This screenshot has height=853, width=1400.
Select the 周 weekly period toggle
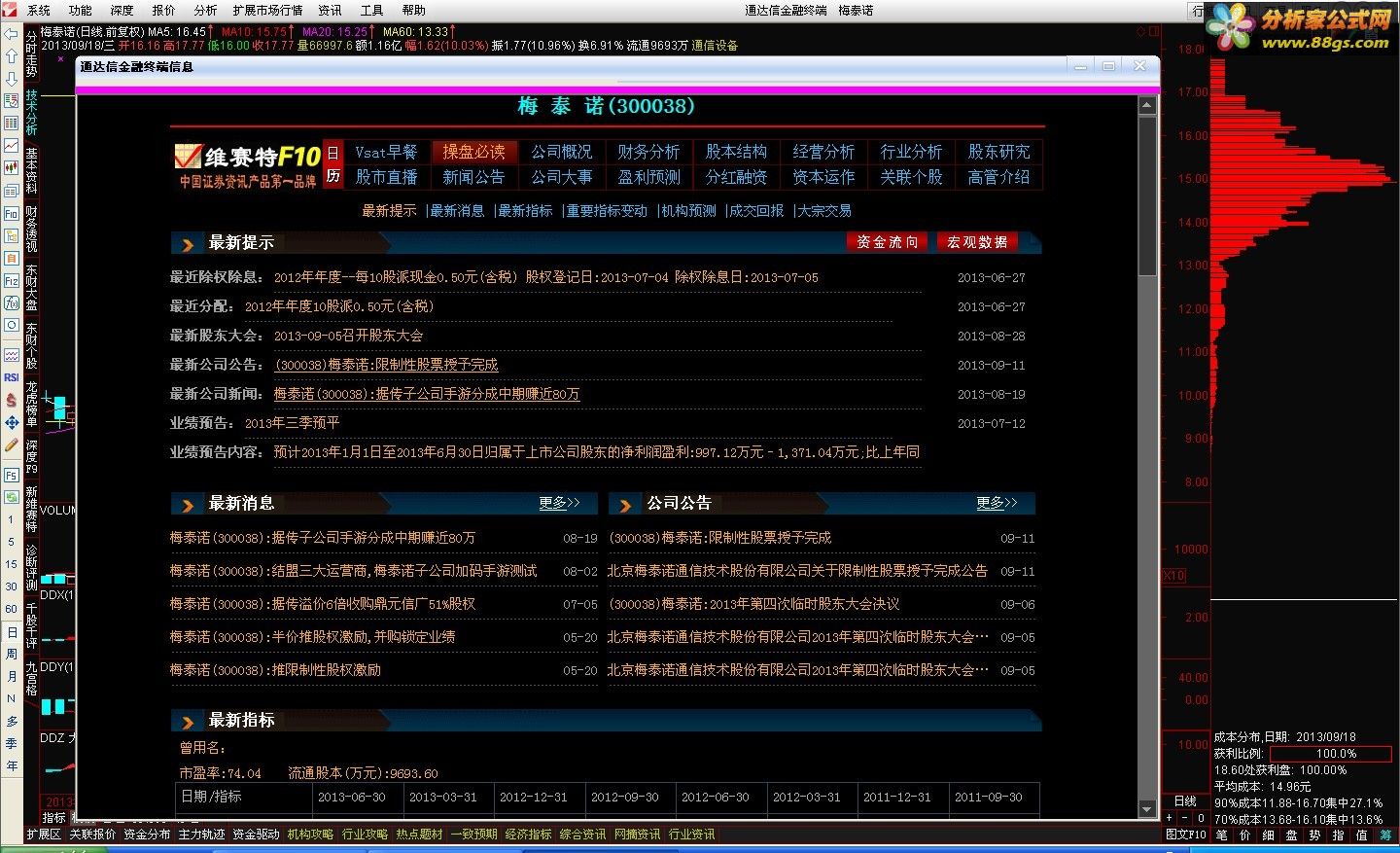[x=12, y=655]
